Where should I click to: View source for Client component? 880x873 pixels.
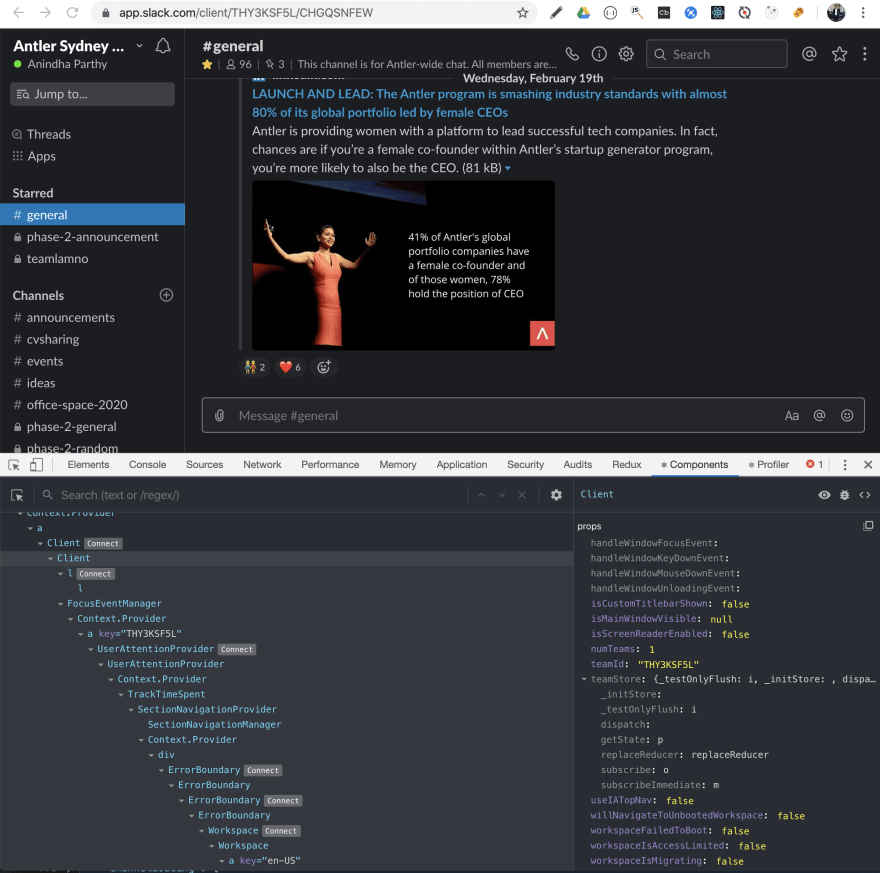[x=865, y=495]
